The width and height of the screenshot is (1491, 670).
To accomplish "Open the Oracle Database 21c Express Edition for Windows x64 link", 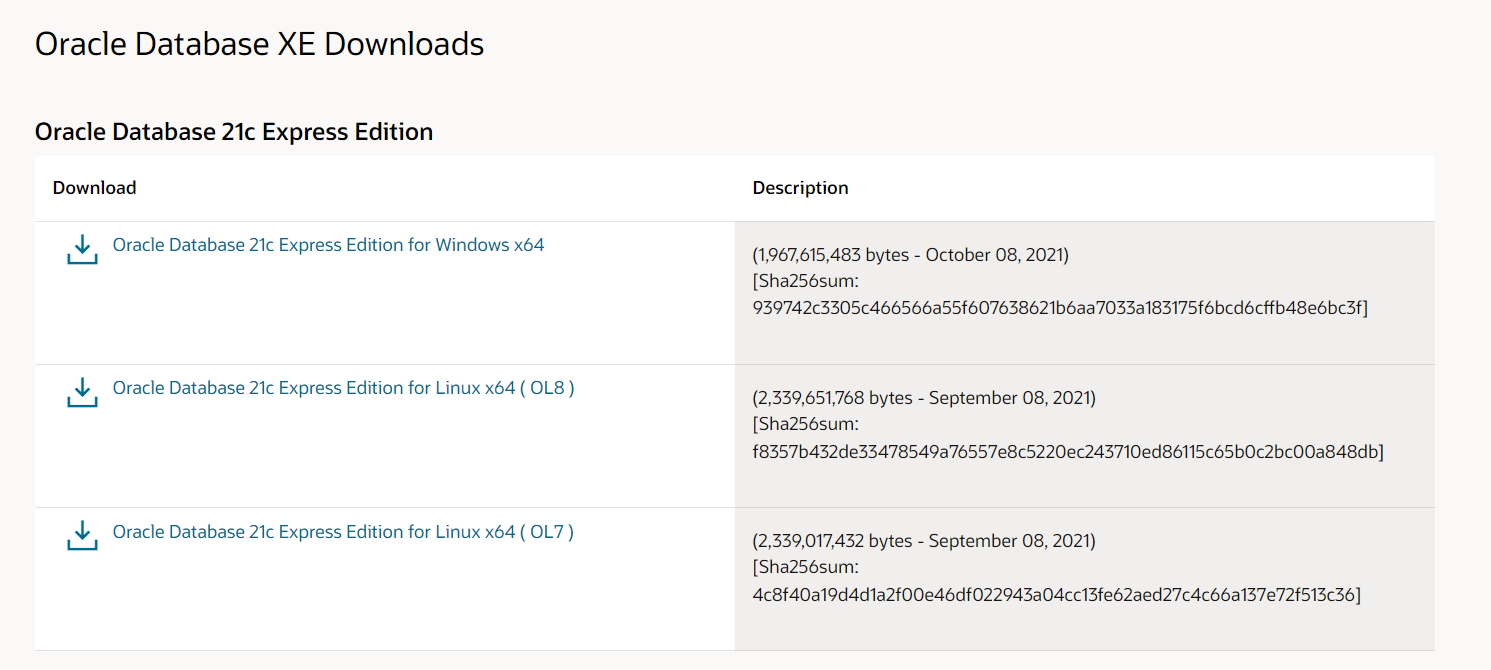I will pyautogui.click(x=328, y=245).
